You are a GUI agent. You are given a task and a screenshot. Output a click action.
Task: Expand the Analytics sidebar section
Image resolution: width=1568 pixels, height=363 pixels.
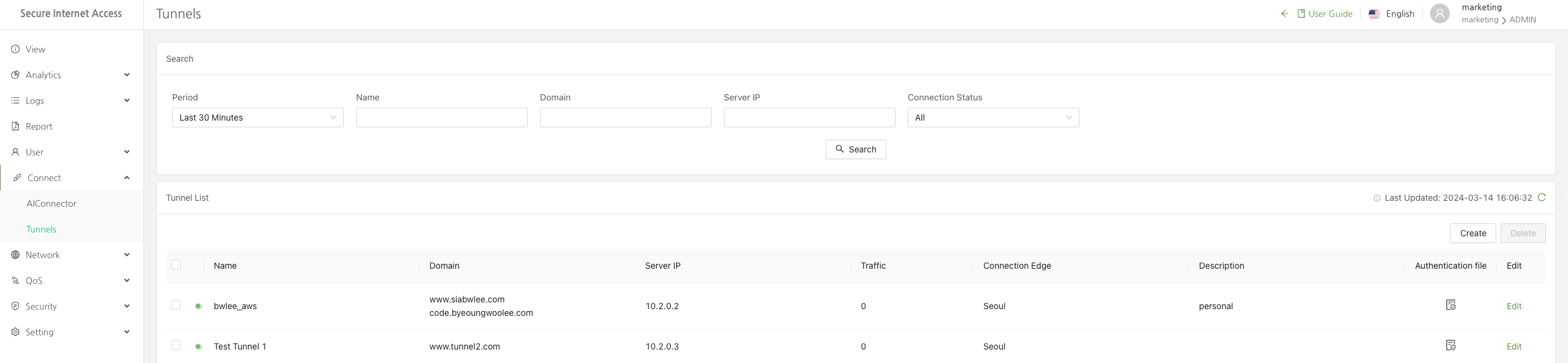coord(71,75)
